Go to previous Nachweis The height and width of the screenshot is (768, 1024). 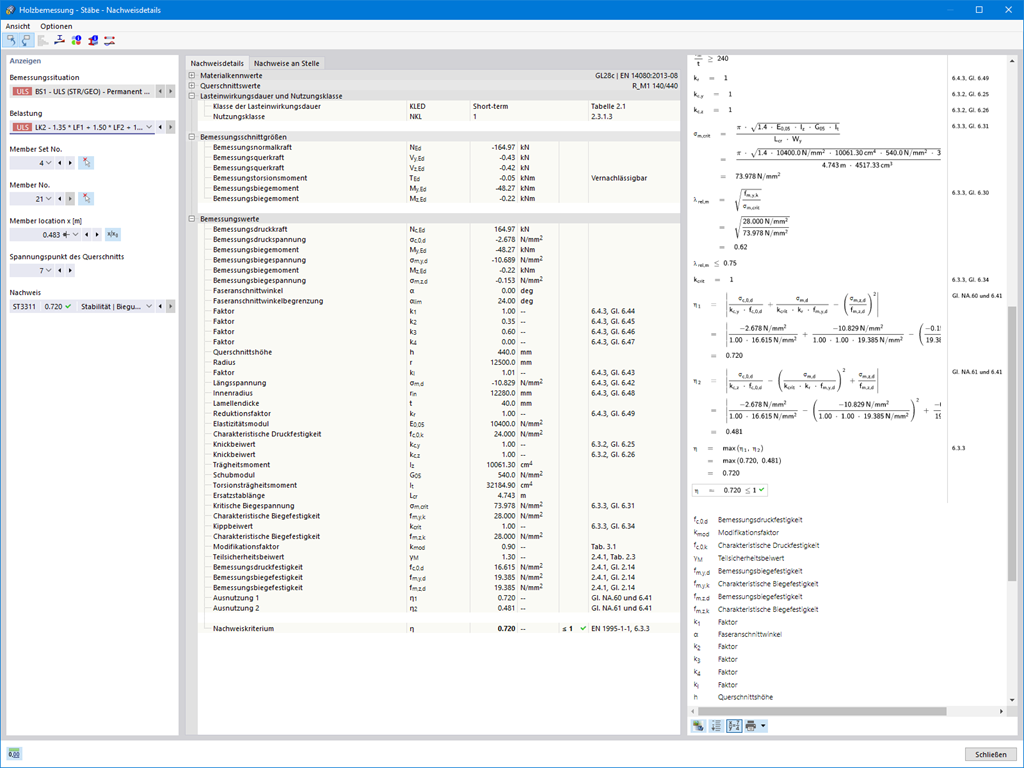point(161,306)
